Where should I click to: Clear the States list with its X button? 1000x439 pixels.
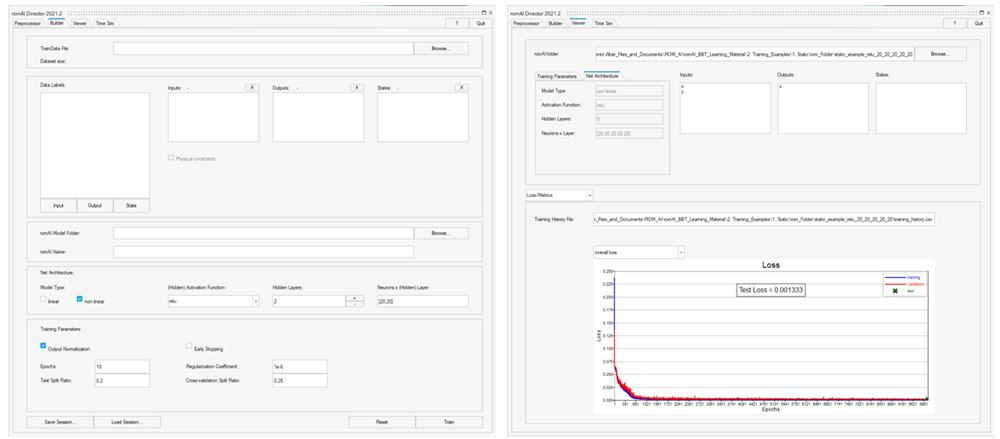[461, 88]
